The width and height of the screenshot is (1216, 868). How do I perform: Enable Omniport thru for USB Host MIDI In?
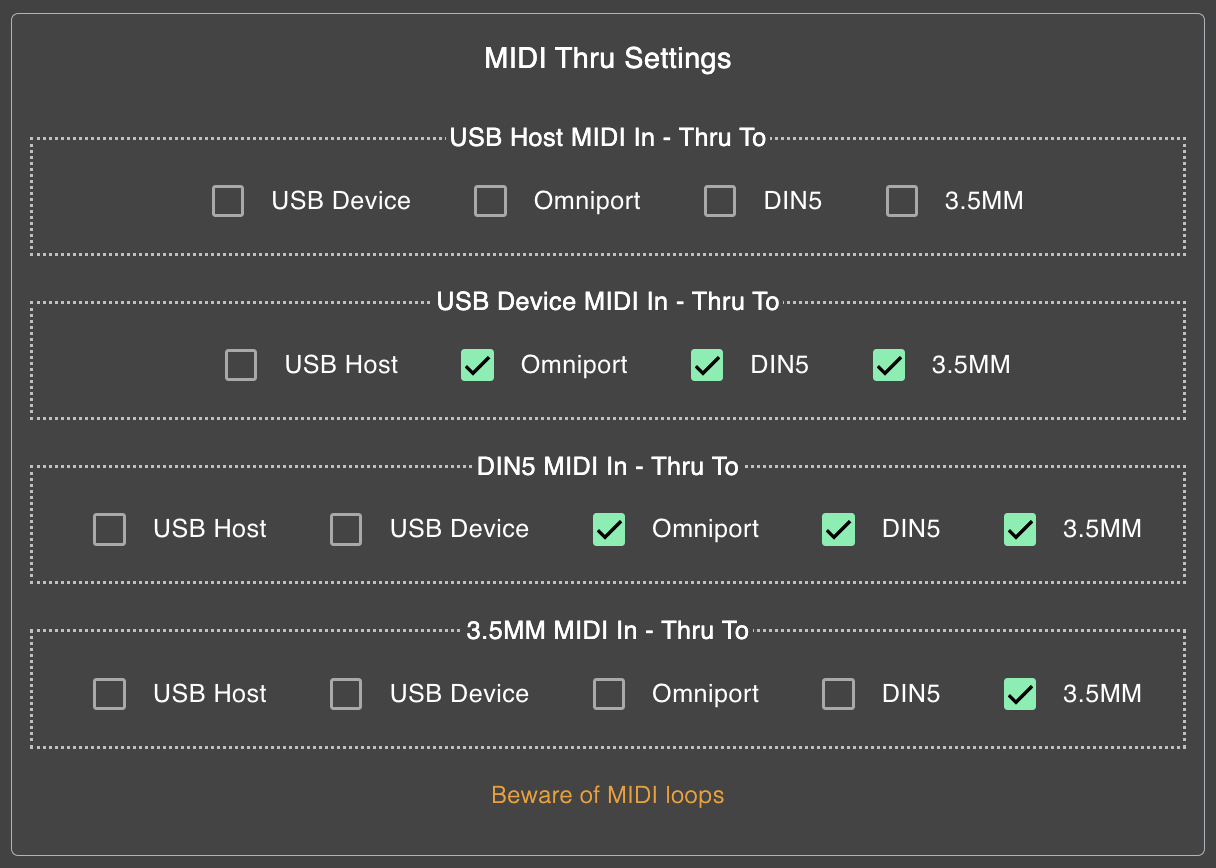pos(490,201)
